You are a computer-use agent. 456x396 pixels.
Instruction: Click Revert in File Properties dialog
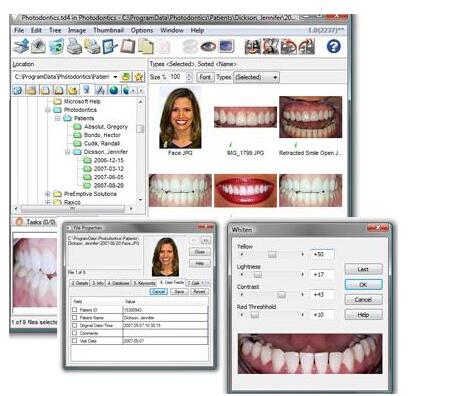(199, 292)
